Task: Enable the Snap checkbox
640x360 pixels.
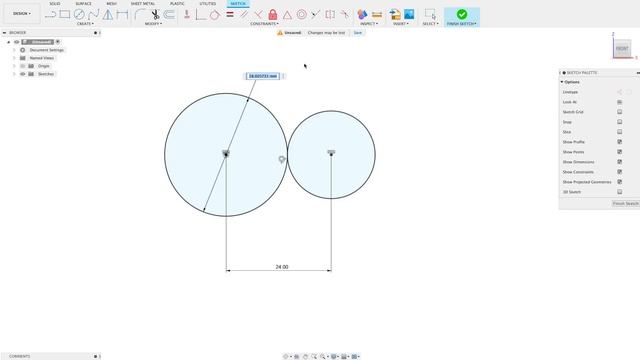Action: tap(620, 122)
